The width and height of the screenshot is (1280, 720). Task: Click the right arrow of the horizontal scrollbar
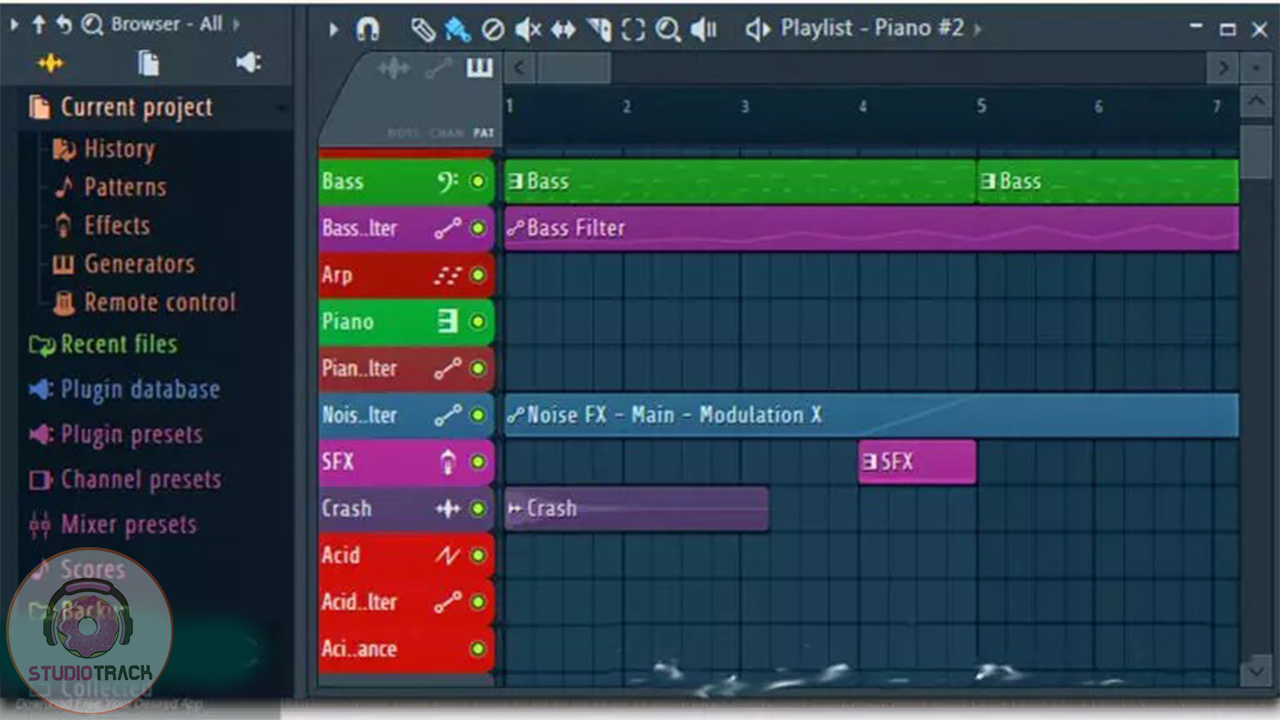(x=1222, y=68)
